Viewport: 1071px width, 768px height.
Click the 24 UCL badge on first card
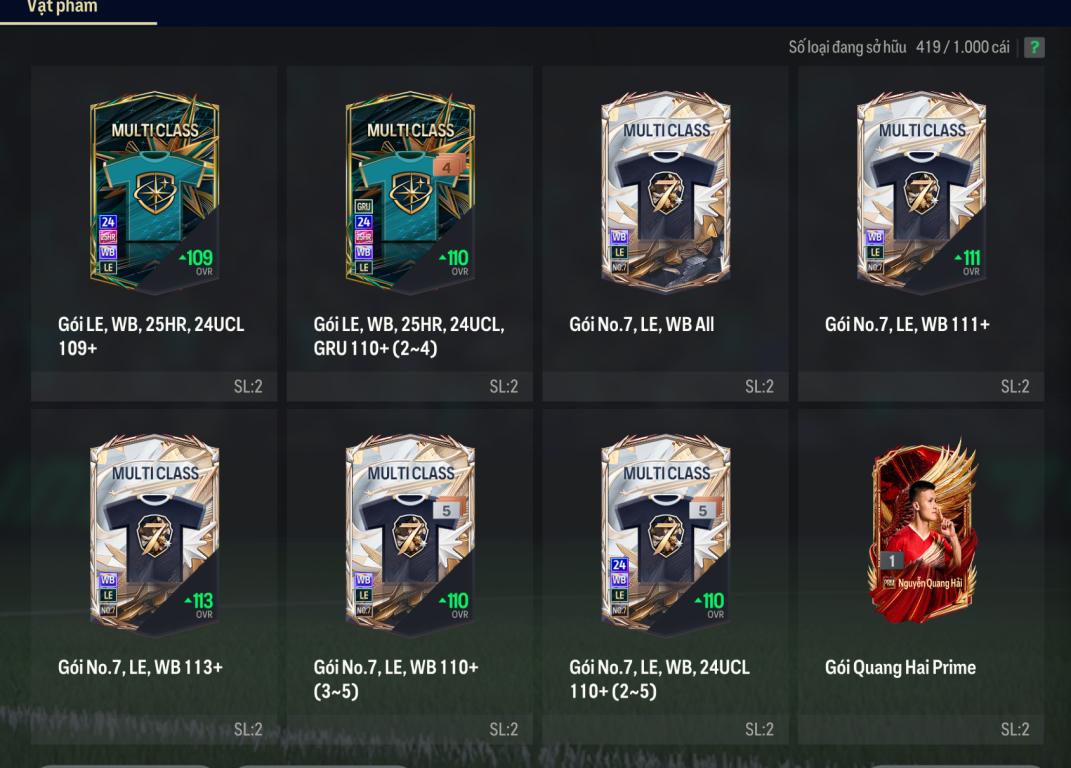(108, 221)
